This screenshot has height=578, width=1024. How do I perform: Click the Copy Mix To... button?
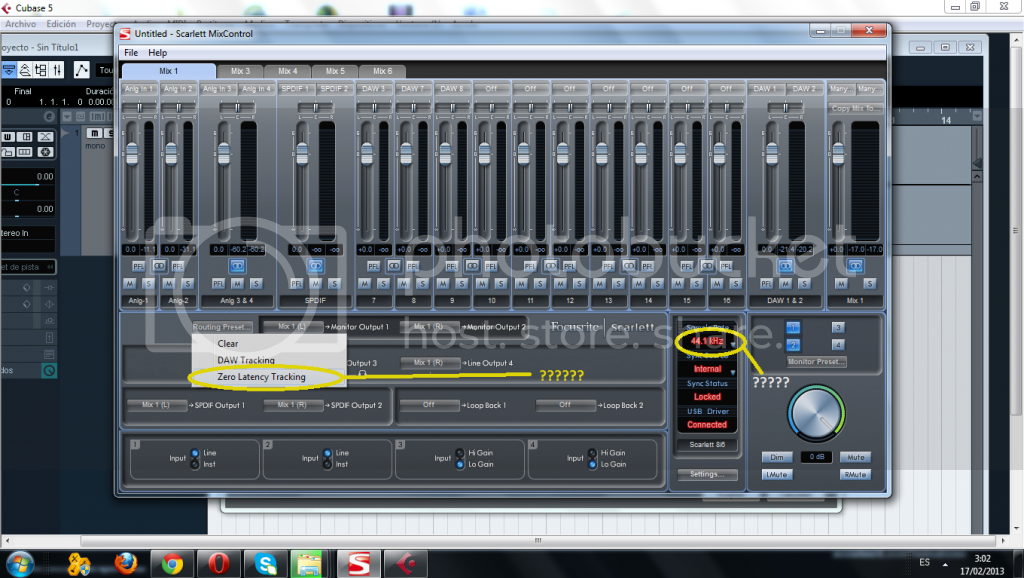[x=856, y=108]
